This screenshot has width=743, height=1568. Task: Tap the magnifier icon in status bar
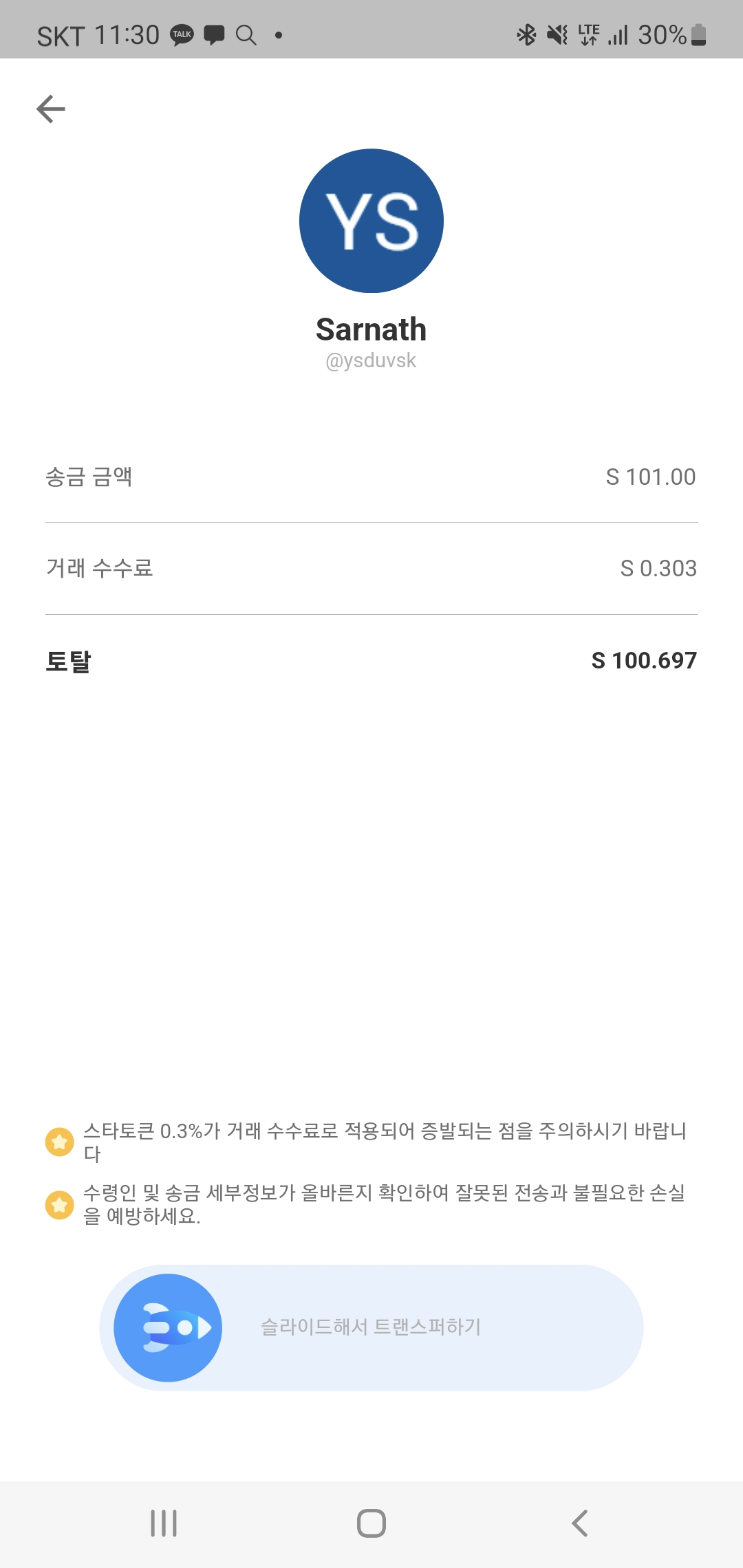pyautogui.click(x=246, y=34)
